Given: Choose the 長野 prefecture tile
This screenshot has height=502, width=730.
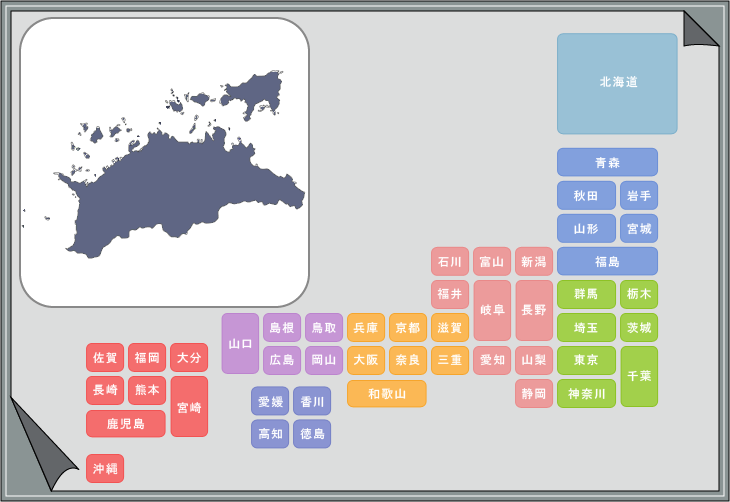Looking at the screenshot, I should point(534,310).
